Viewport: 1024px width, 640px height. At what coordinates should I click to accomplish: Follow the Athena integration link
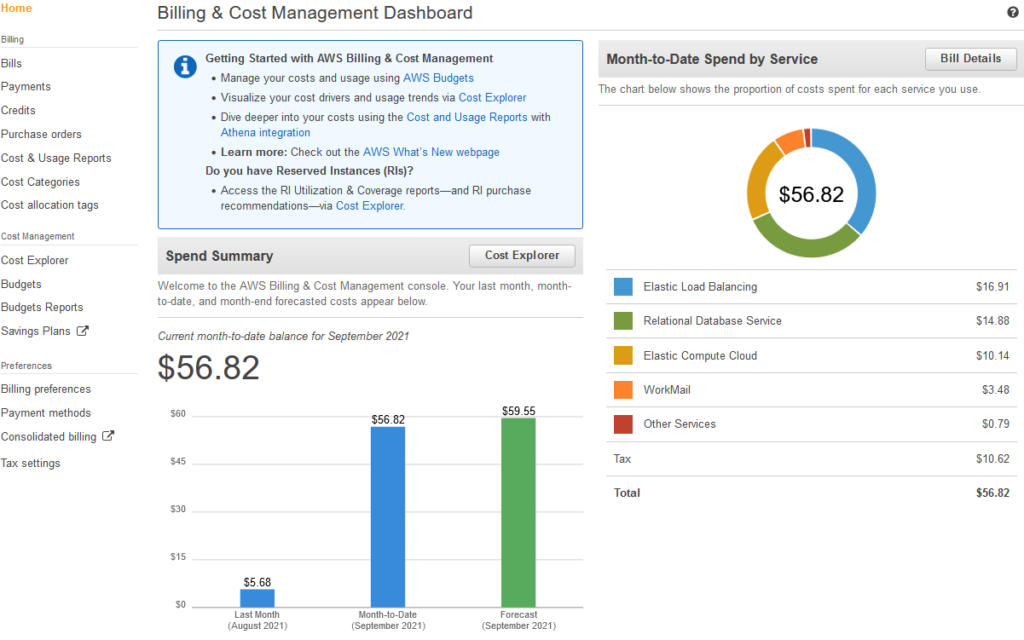point(265,133)
